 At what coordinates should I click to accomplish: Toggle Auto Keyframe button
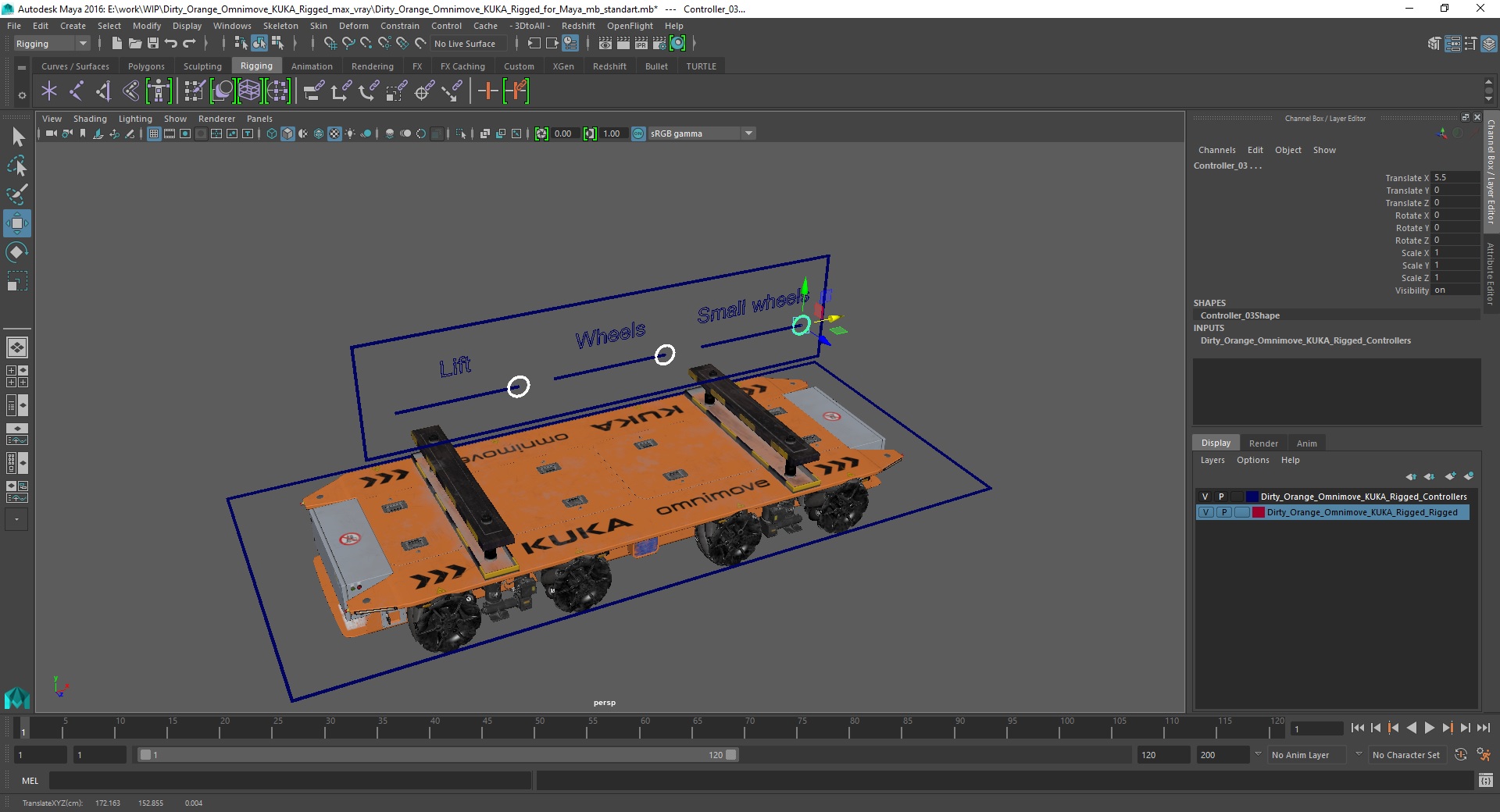coord(1461,755)
